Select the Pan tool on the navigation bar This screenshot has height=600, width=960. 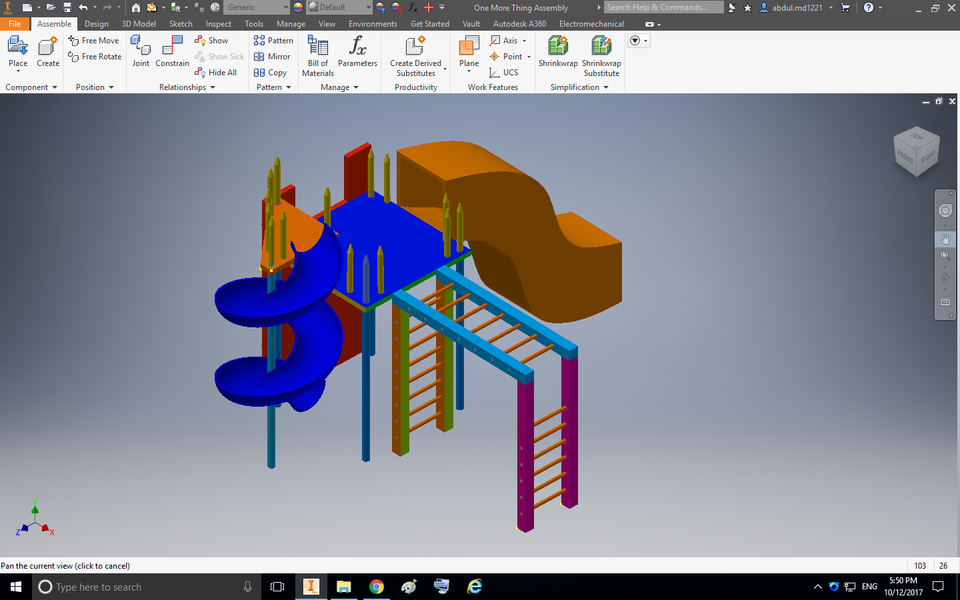tap(945, 239)
